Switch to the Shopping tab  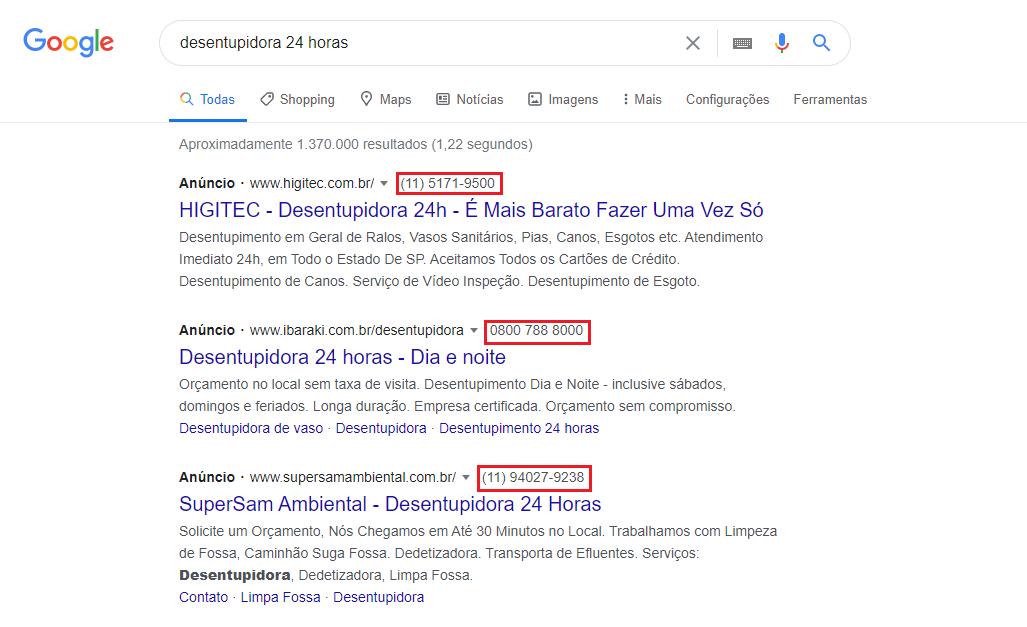click(297, 100)
